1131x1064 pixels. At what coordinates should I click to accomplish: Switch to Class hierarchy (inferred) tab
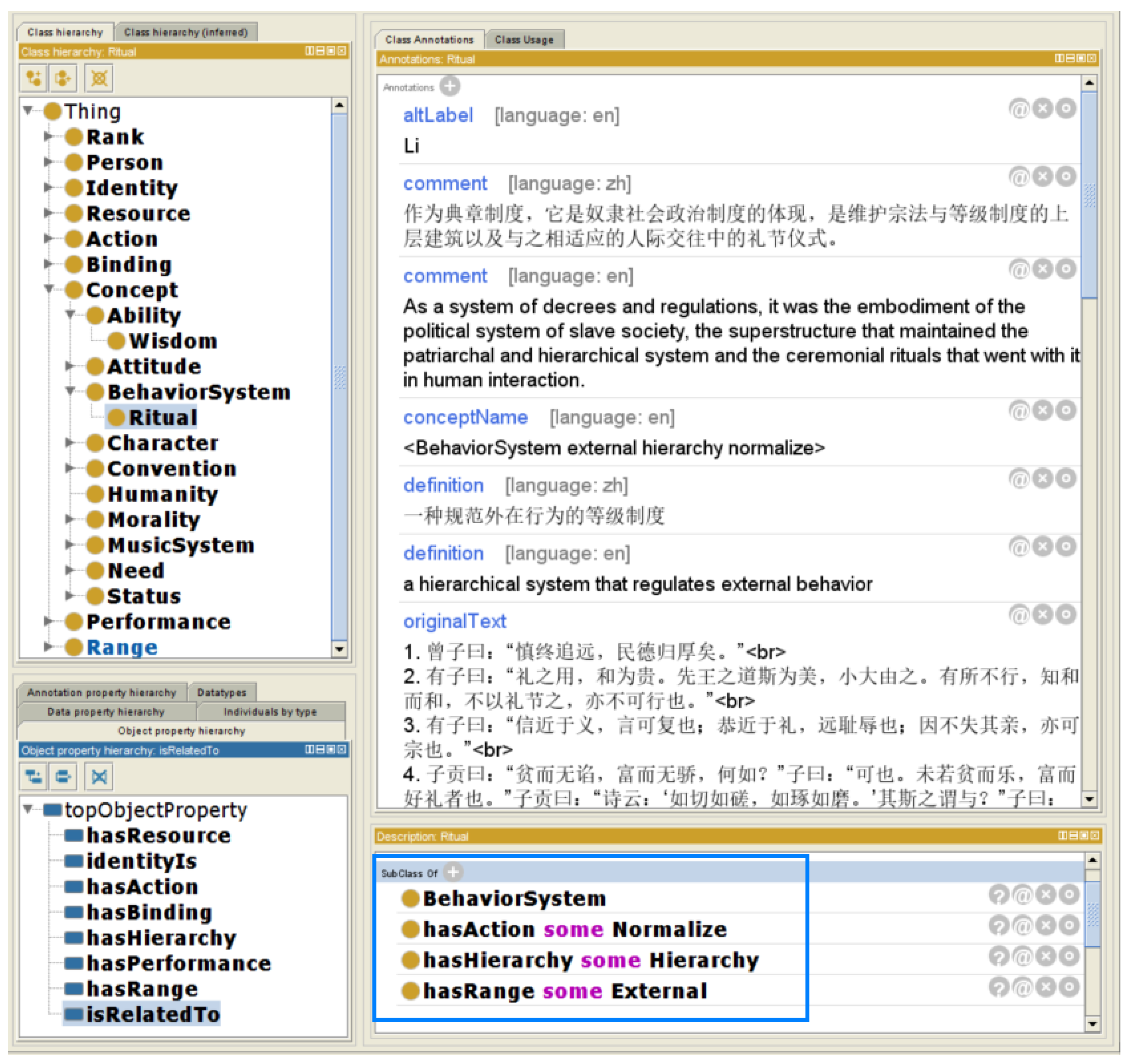(x=186, y=32)
